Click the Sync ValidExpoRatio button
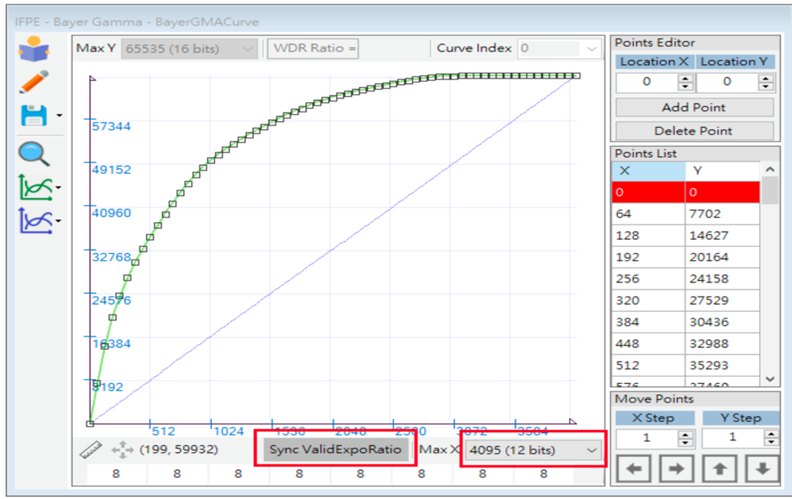The height and width of the screenshot is (499, 792). click(335, 450)
